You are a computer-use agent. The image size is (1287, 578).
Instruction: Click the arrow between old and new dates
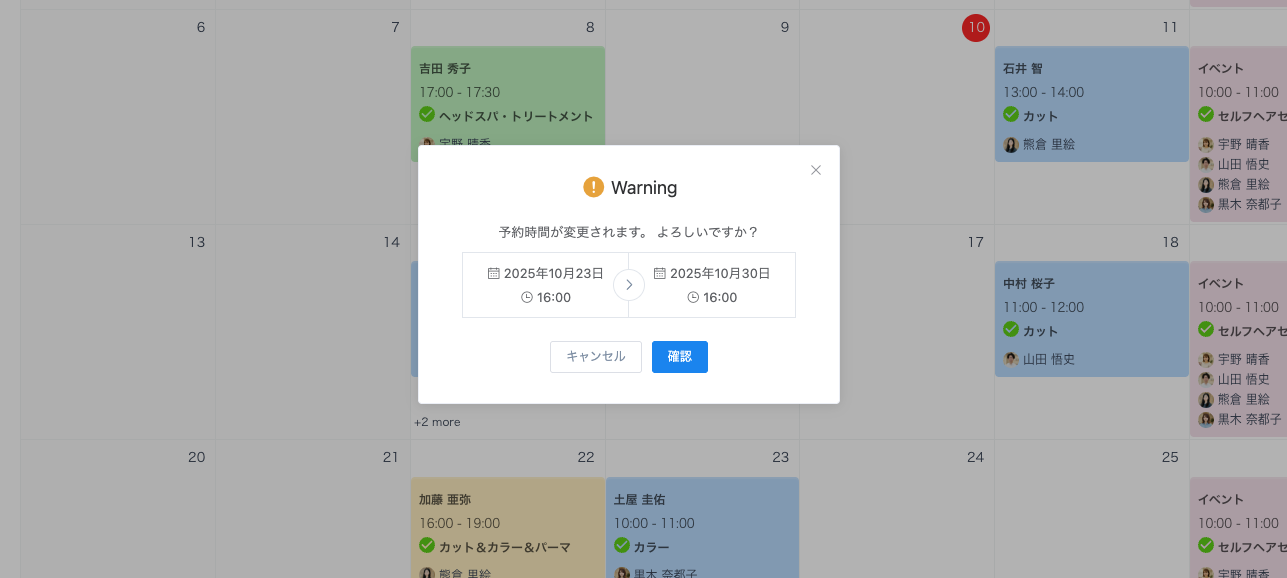pos(628,285)
